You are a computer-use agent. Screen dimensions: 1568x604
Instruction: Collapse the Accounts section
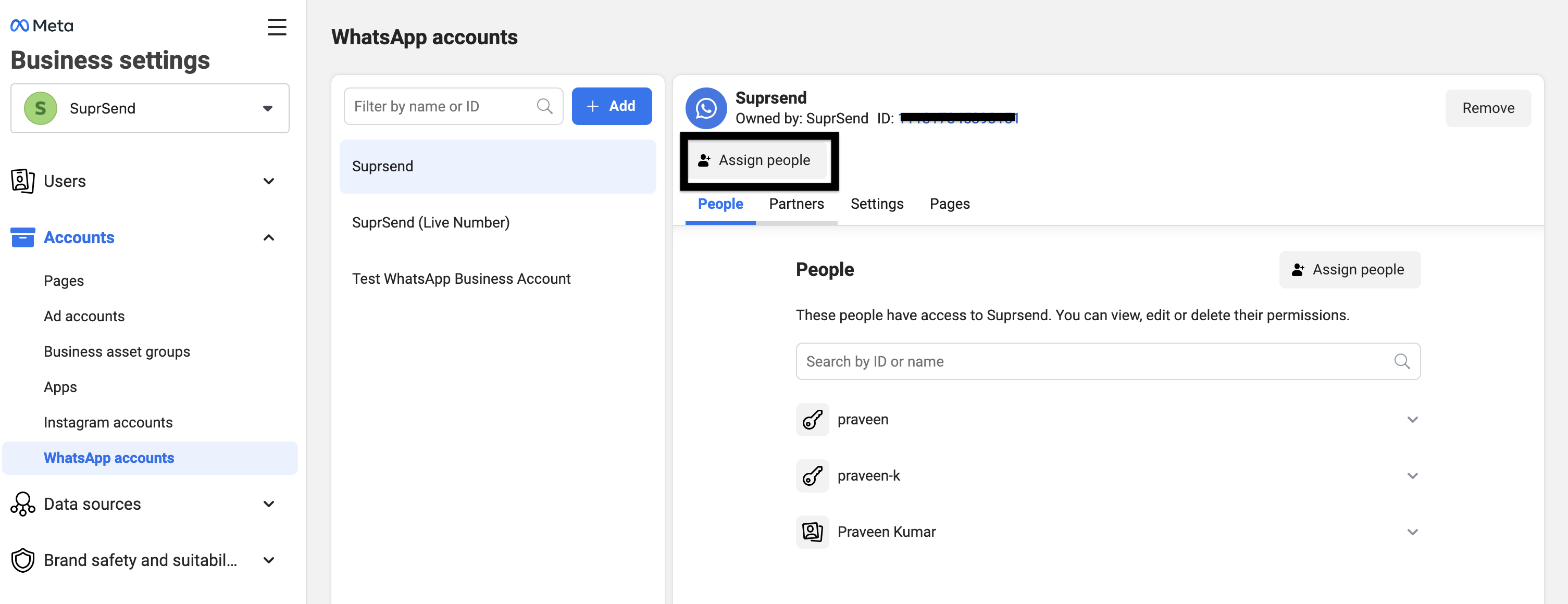coord(268,237)
